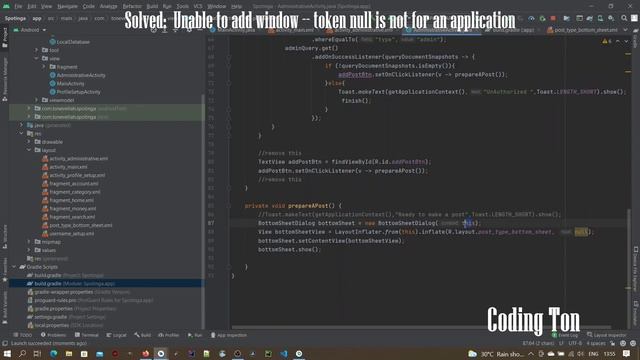Screen dimensions: 640x360
Task: Open the TODO tool window
Action: pos(23,335)
